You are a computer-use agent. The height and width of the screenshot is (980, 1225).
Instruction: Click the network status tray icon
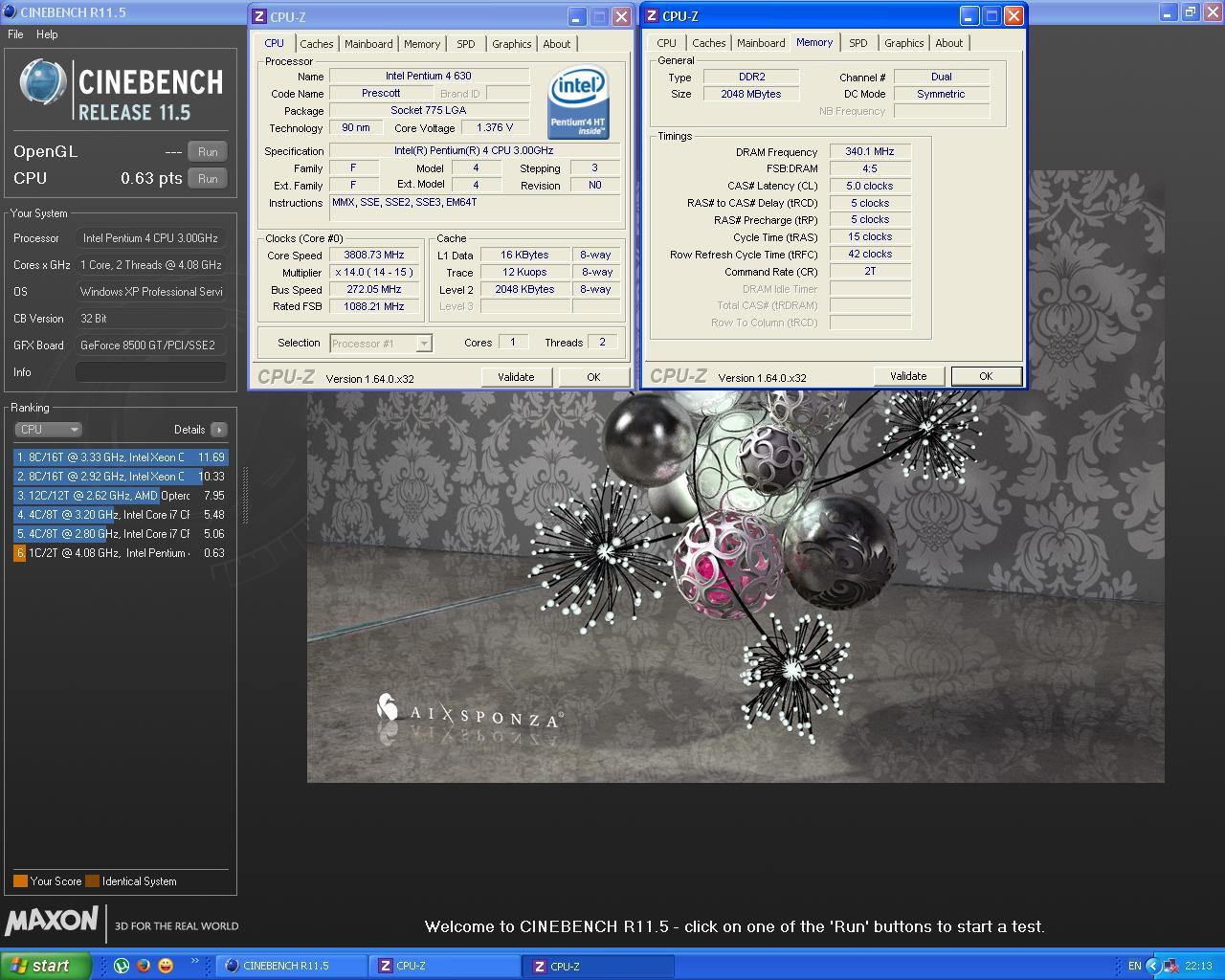pyautogui.click(x=1170, y=966)
